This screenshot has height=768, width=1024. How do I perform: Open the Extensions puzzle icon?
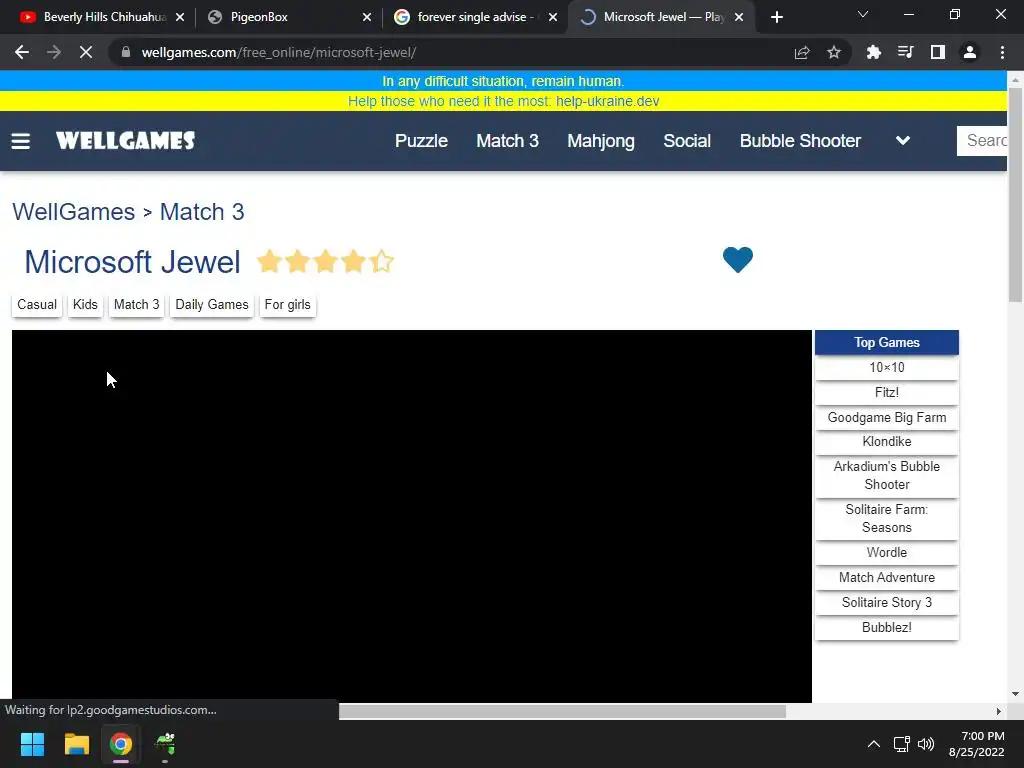873,52
